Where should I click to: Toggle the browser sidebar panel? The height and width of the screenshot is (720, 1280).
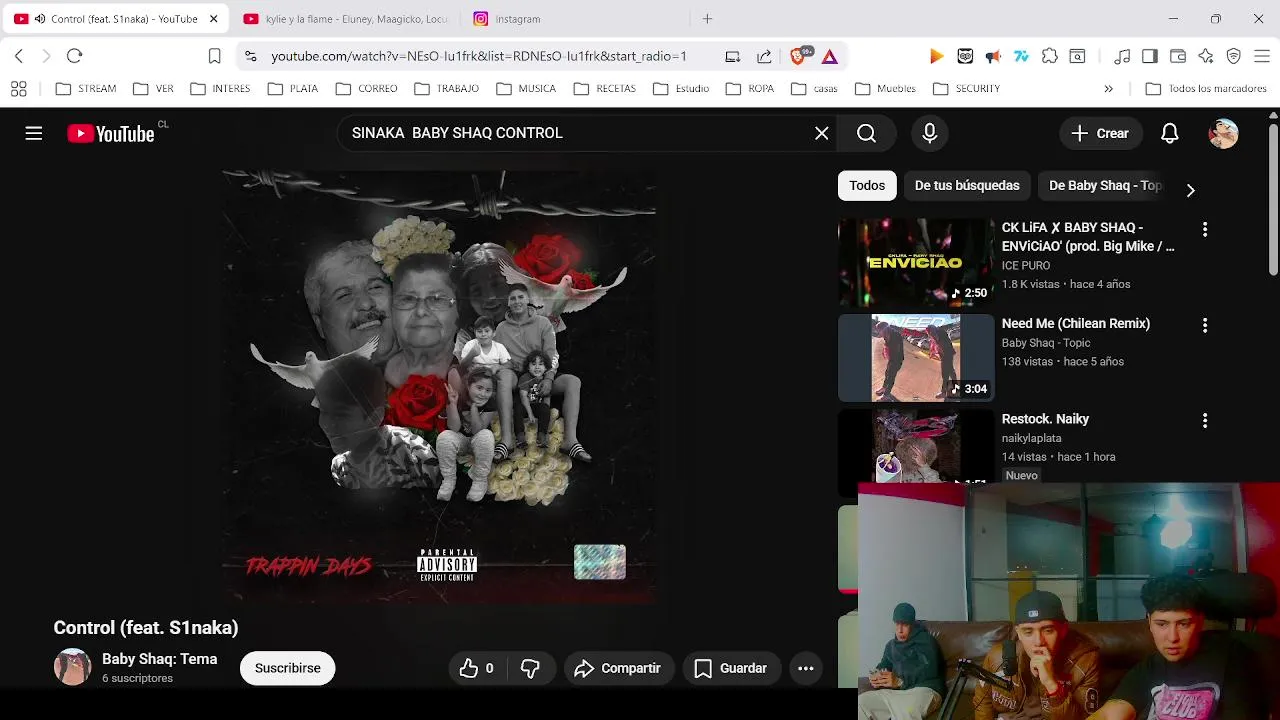click(x=1150, y=56)
